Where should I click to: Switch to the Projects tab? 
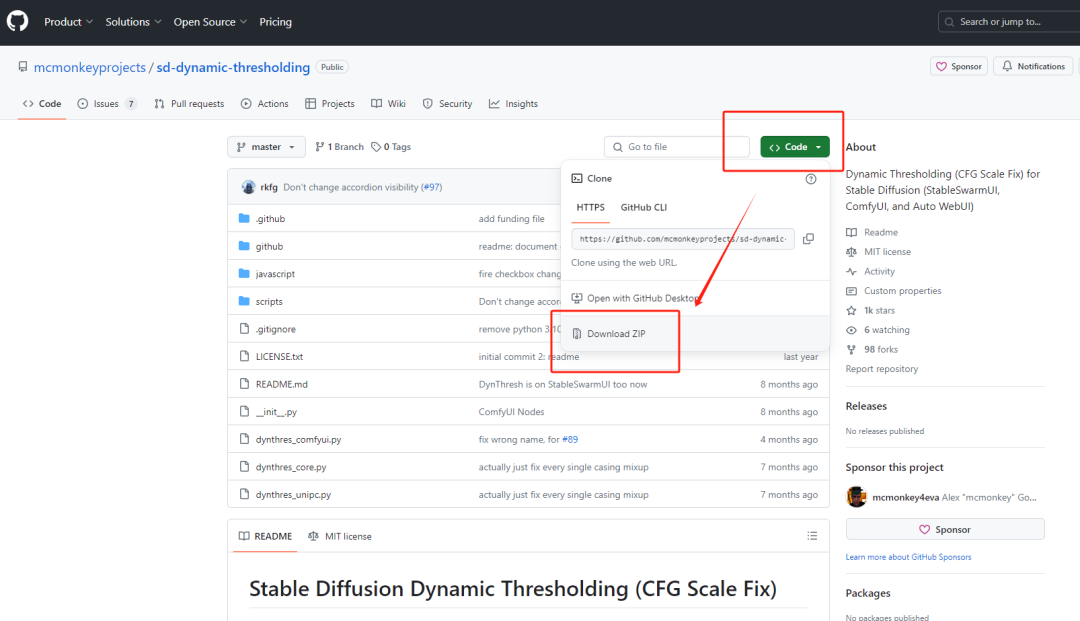(330, 104)
